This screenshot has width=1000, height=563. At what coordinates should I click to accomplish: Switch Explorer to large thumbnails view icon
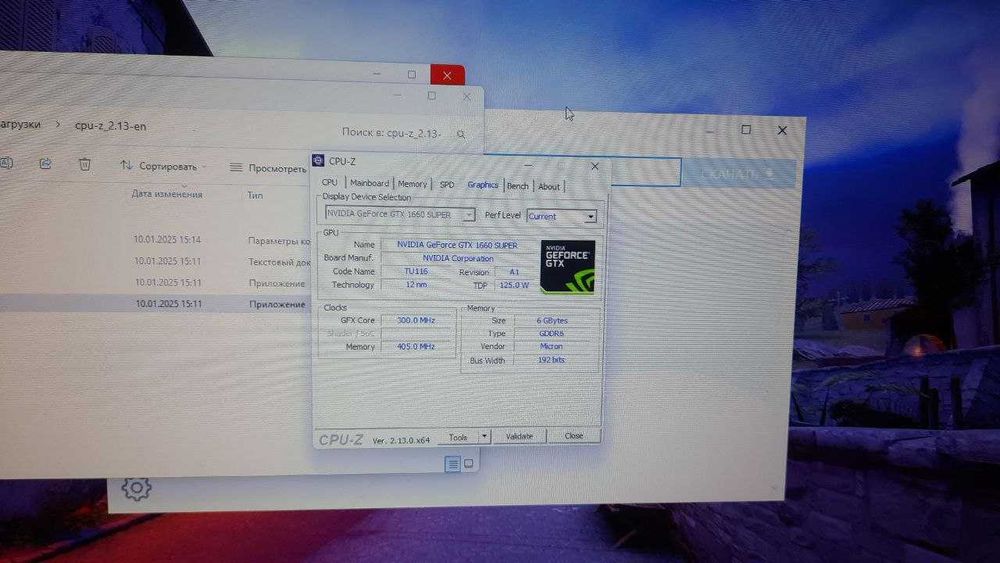(x=469, y=464)
